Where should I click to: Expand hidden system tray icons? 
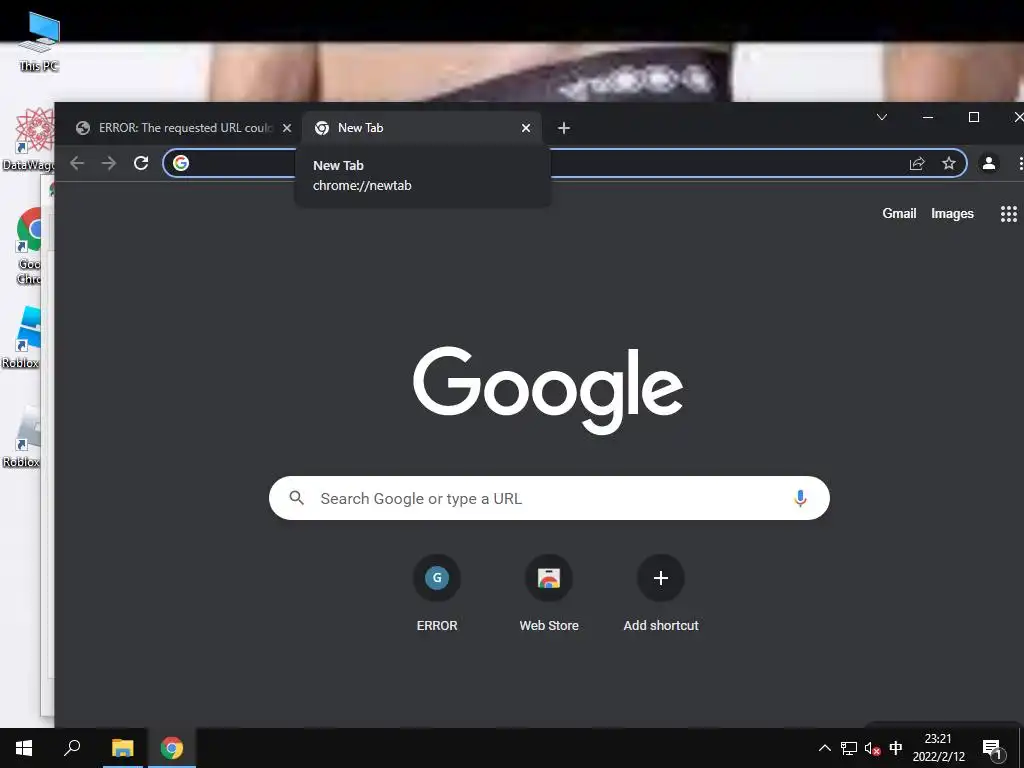tap(825, 748)
